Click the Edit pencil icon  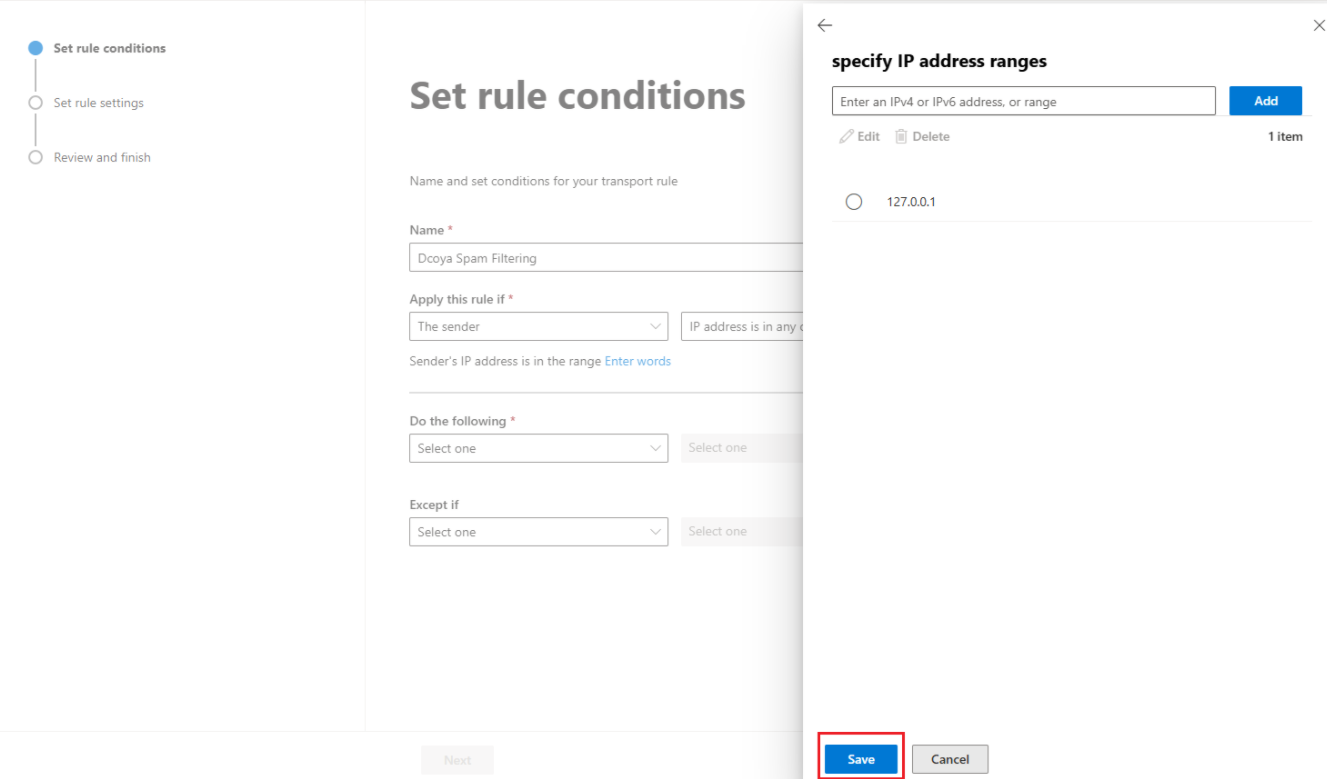[x=847, y=137]
